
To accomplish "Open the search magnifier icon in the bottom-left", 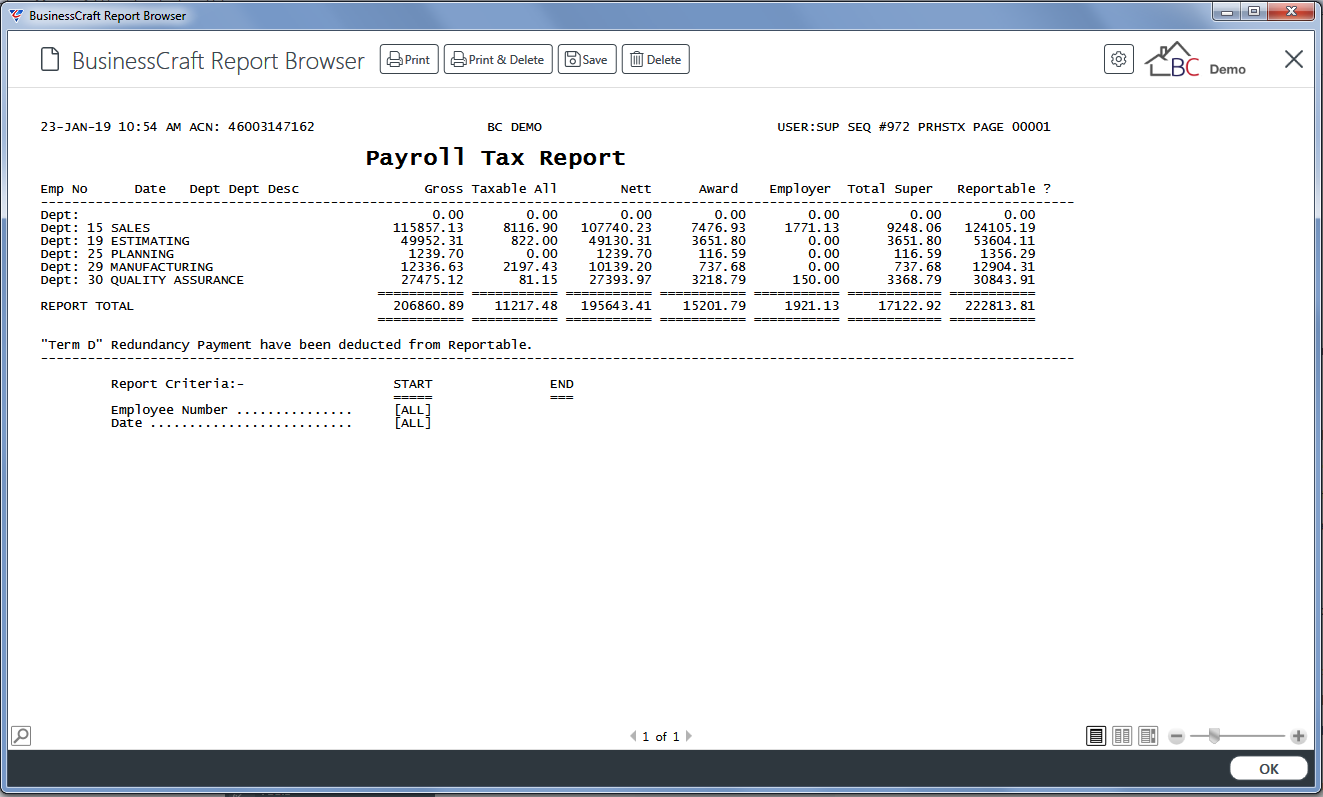I will [x=21, y=736].
